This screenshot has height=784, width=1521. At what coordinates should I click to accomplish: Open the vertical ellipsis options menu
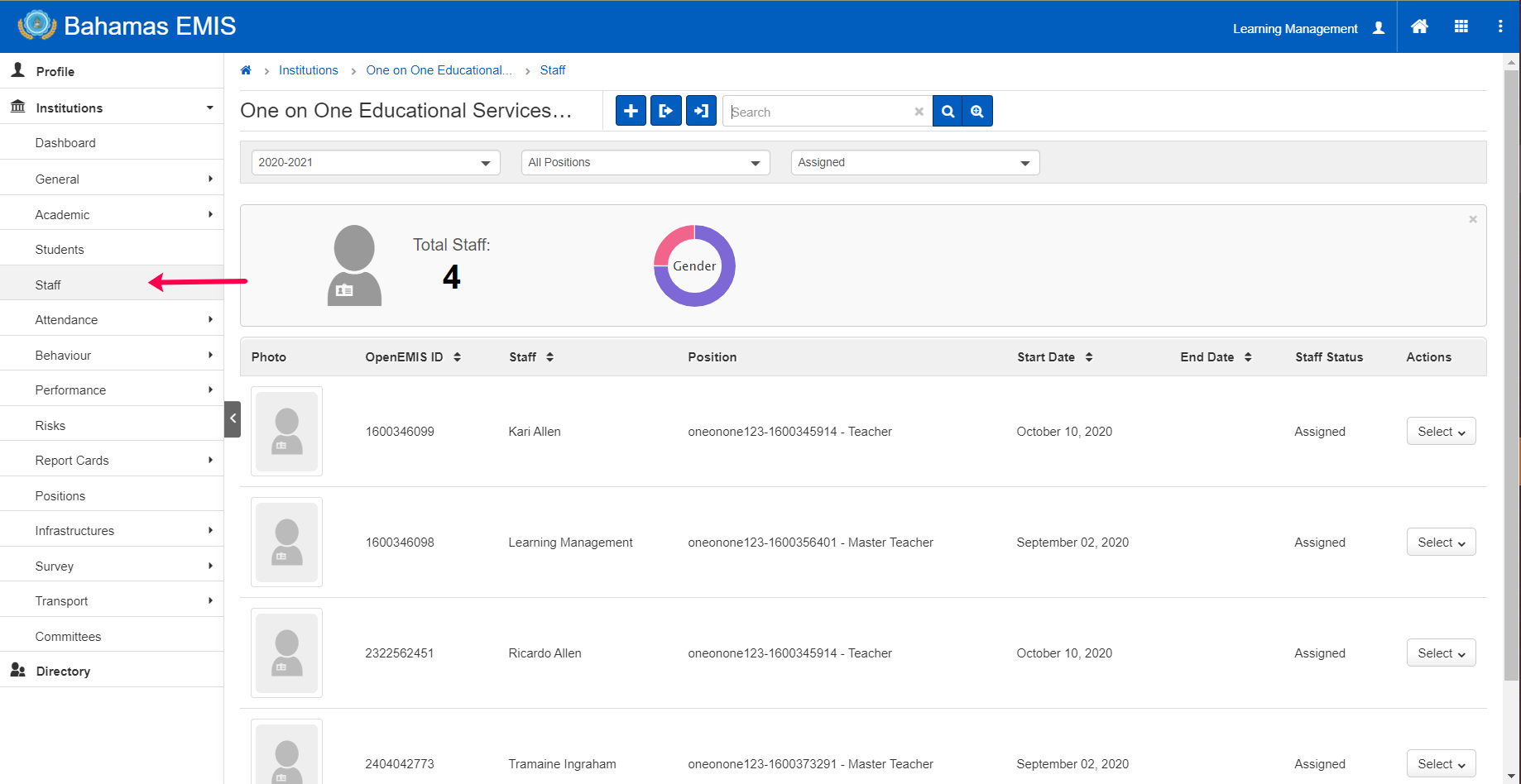(x=1500, y=26)
